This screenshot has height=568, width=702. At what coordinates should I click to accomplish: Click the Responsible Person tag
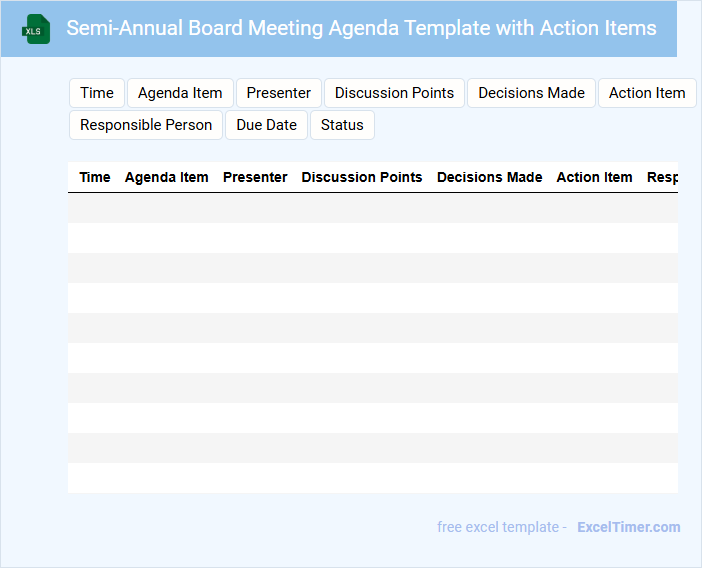[146, 125]
